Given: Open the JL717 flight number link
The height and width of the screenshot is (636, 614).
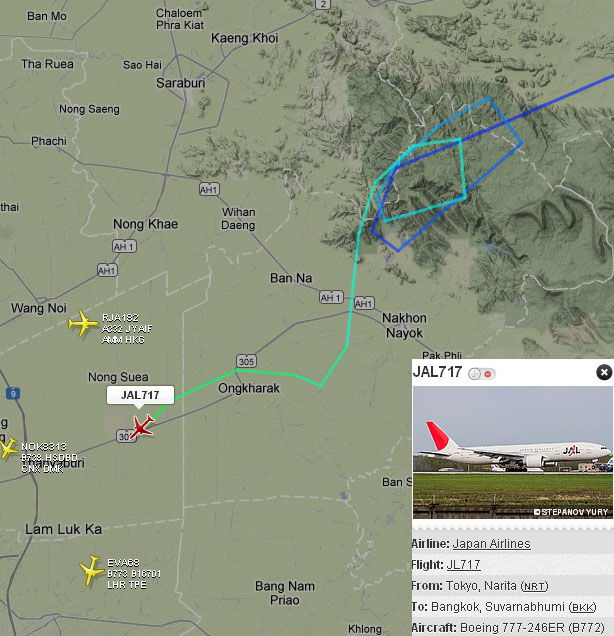Looking at the screenshot, I should click(x=463, y=565).
